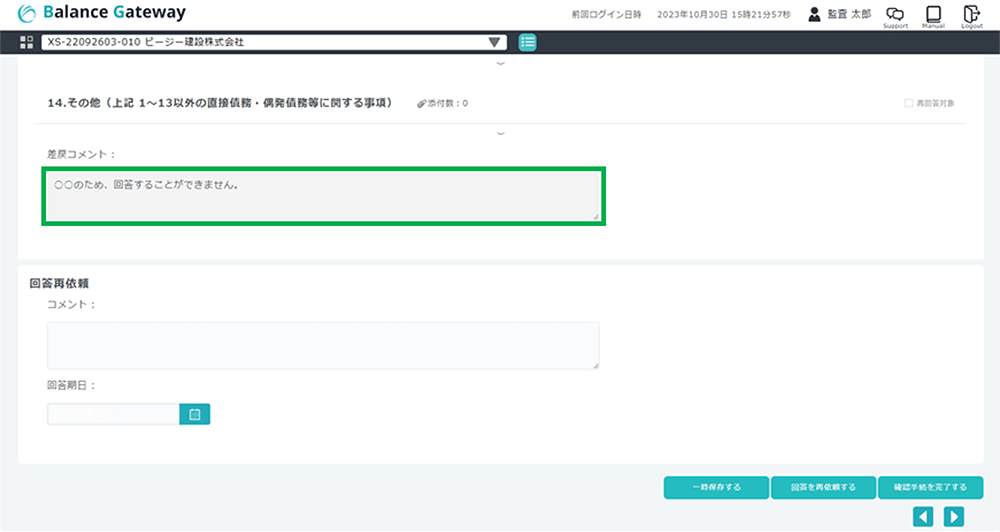This screenshot has height=532, width=1000.
Task: Click the user profile icon 監査 太郎
Action: (814, 14)
